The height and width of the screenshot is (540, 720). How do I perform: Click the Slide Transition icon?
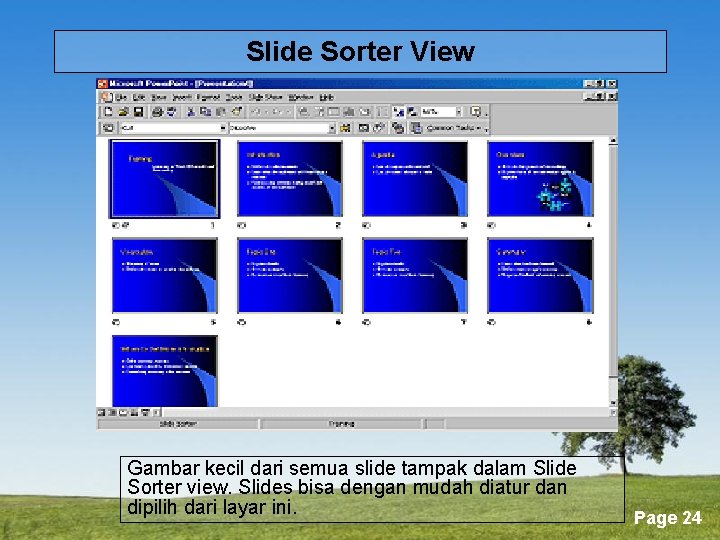[x=108, y=128]
